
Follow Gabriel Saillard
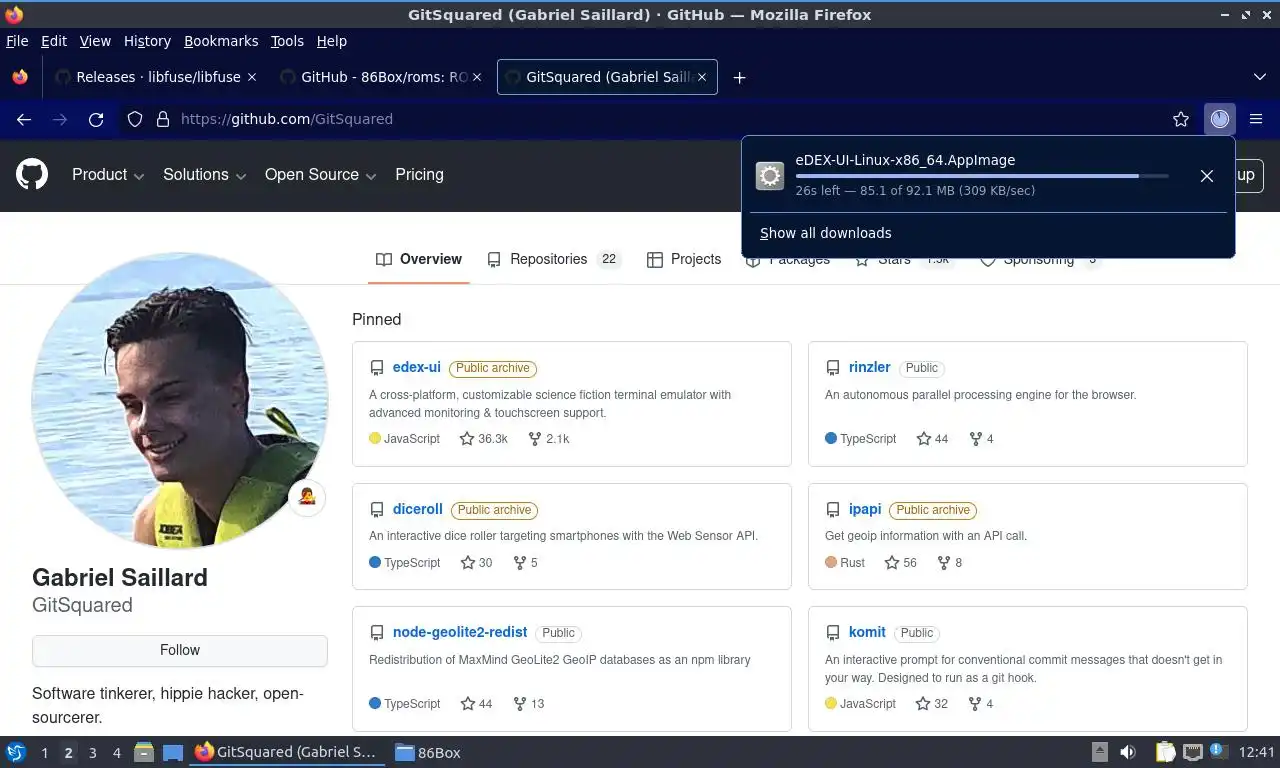[x=180, y=650]
